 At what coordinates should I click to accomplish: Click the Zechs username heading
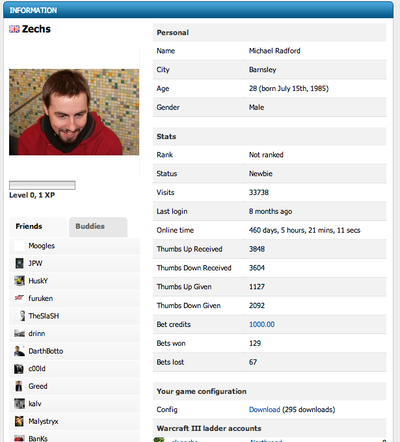[36, 29]
